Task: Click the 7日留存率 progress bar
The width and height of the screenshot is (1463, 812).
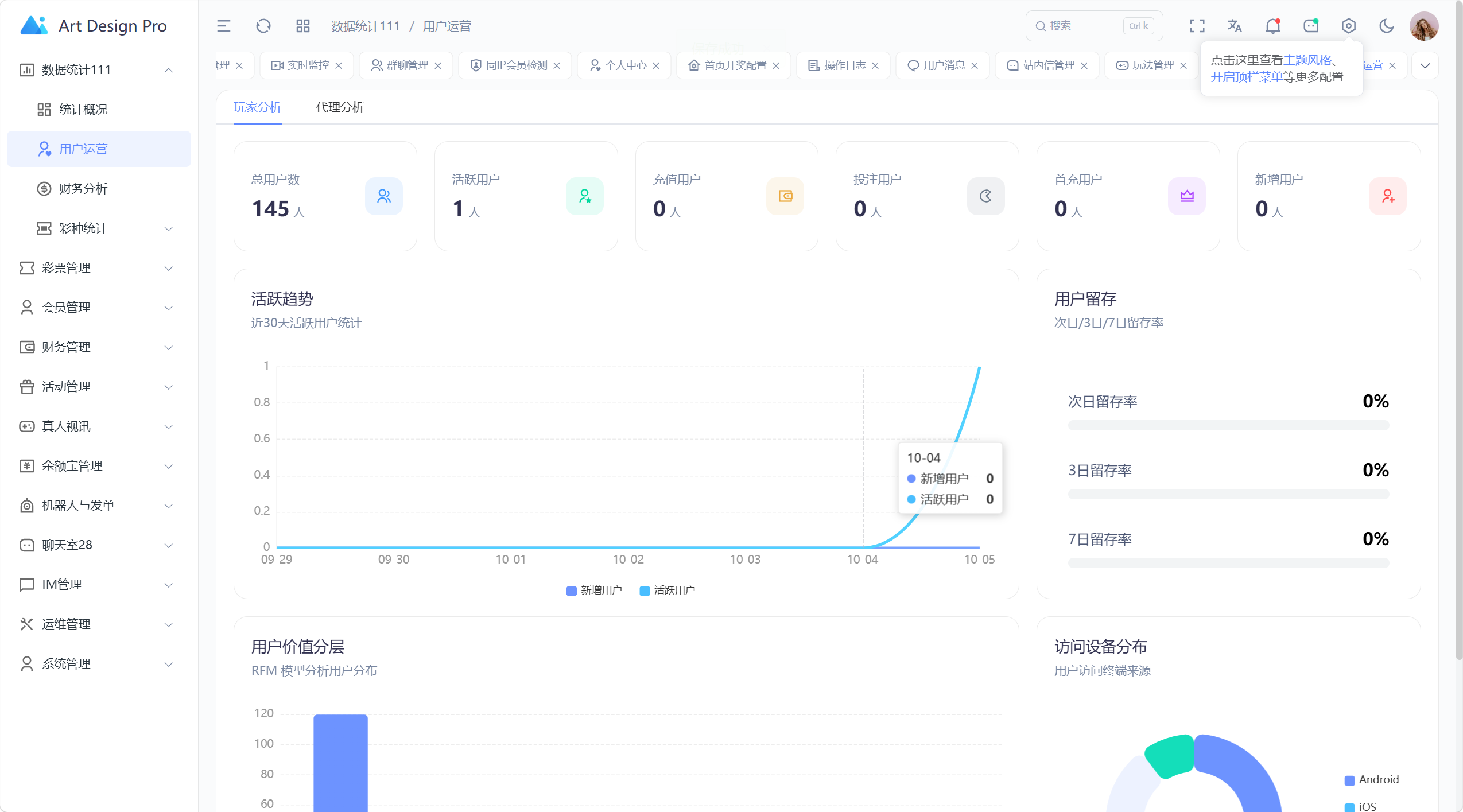Action: (x=1228, y=564)
